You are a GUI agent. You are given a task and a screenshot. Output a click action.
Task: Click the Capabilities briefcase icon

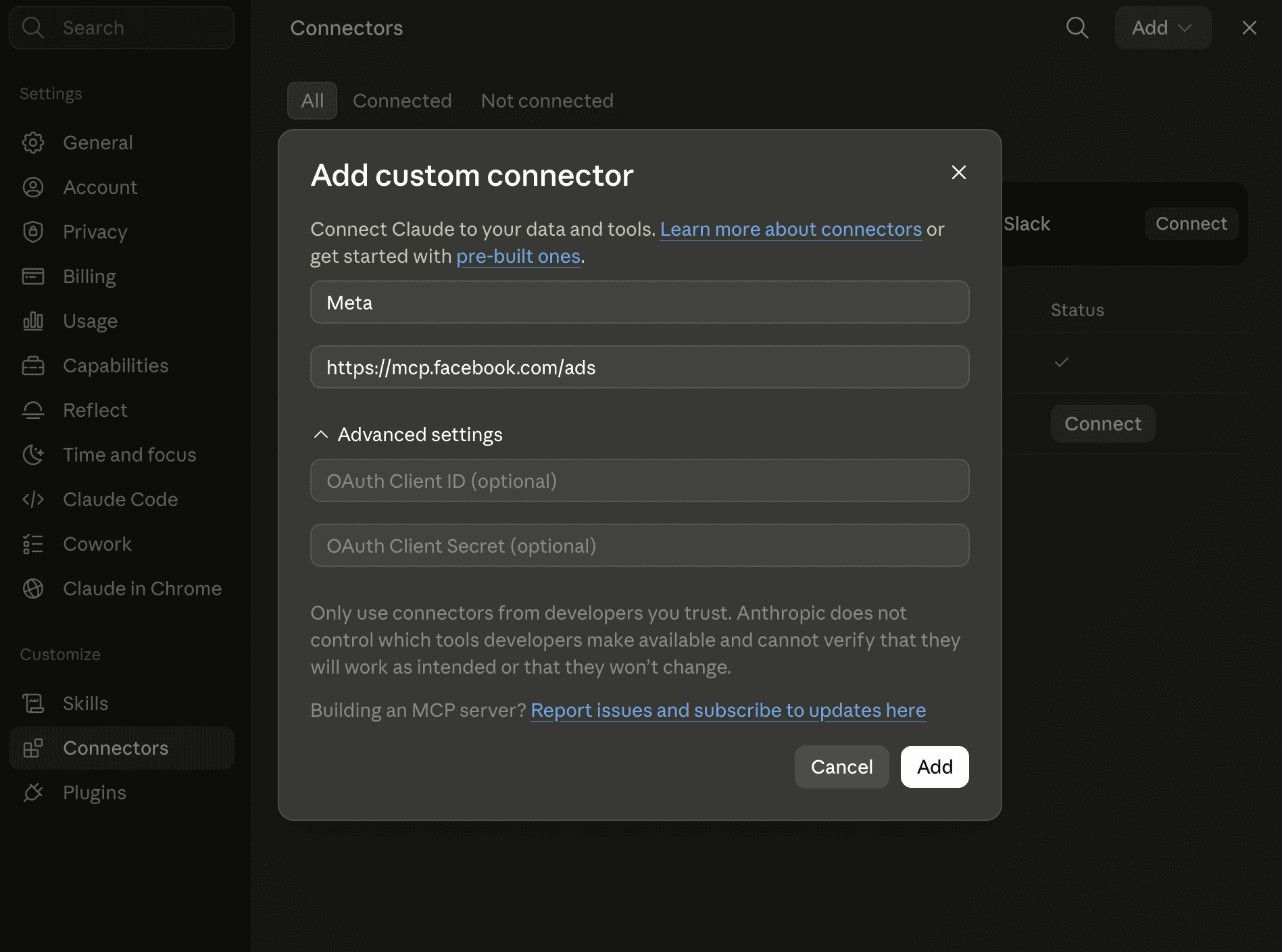tap(33, 366)
